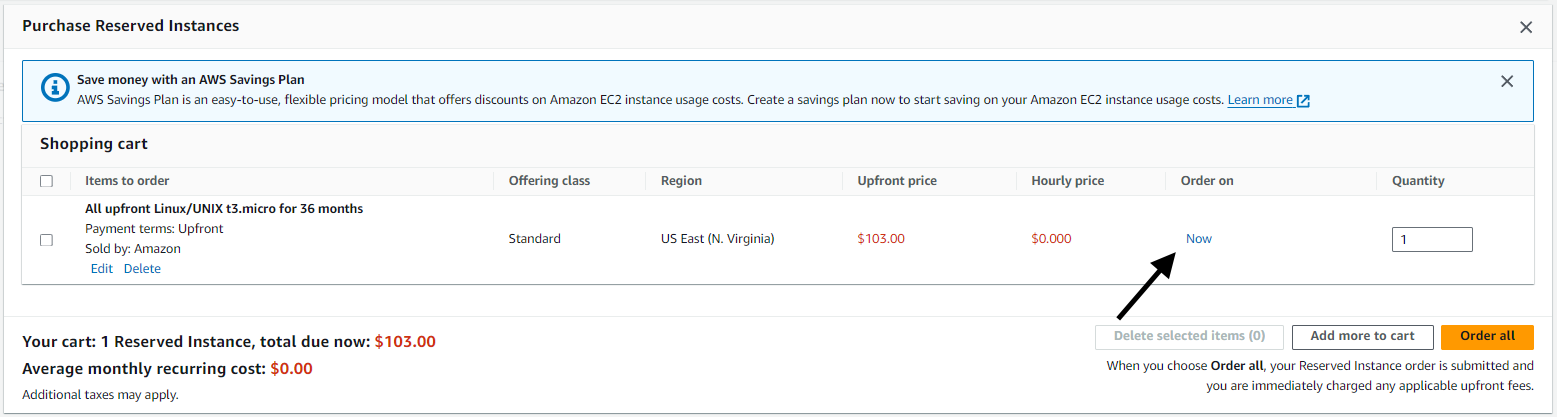The image size is (1557, 417).
Task: Click the Payment terms: Upfront text
Action: (154, 229)
